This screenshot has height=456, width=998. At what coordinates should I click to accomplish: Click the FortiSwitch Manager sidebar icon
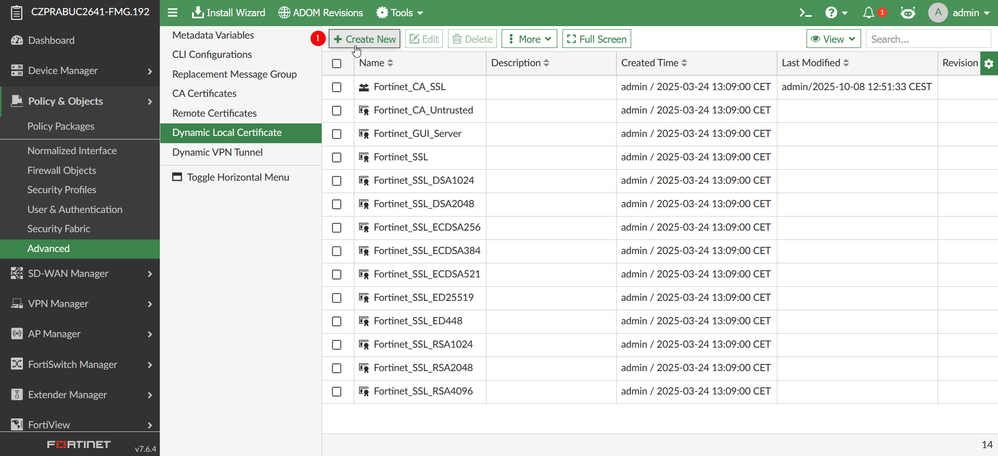(17, 364)
